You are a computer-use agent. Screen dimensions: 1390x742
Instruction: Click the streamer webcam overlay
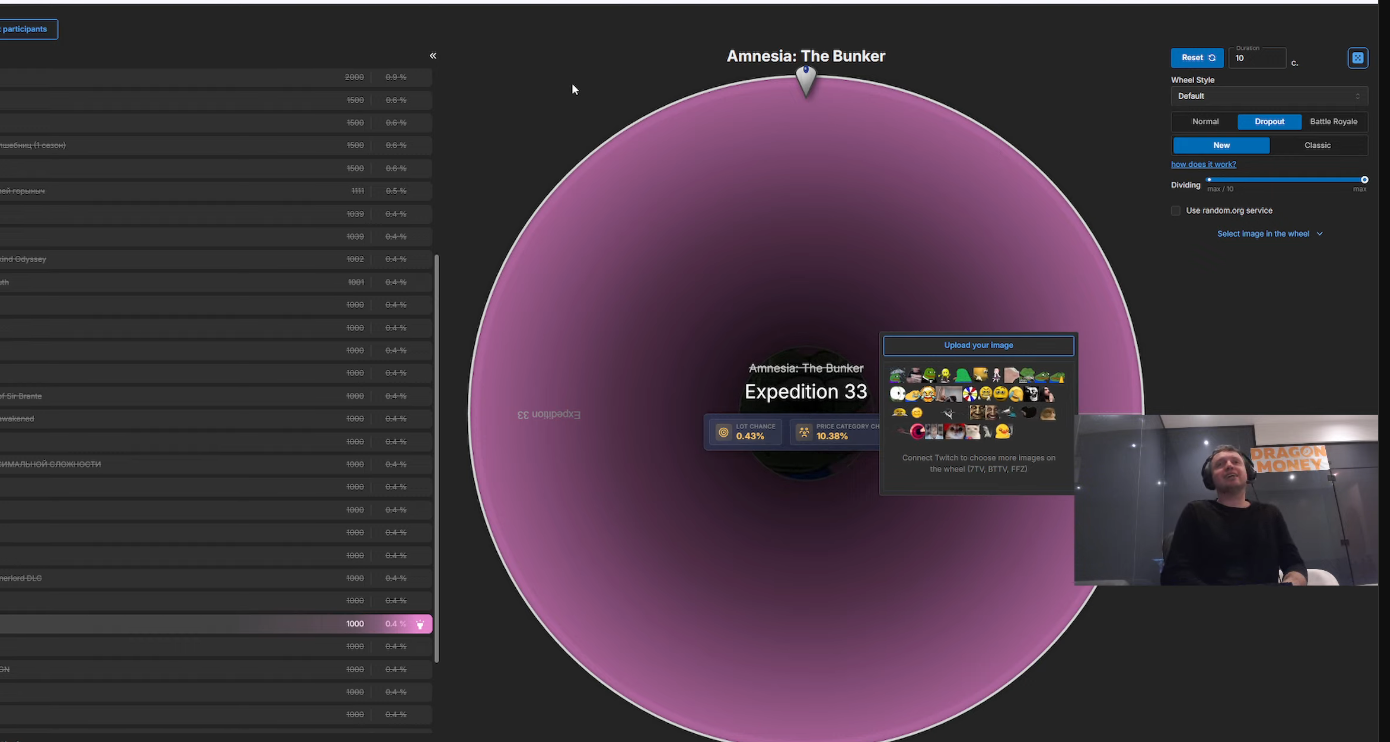(x=1226, y=499)
